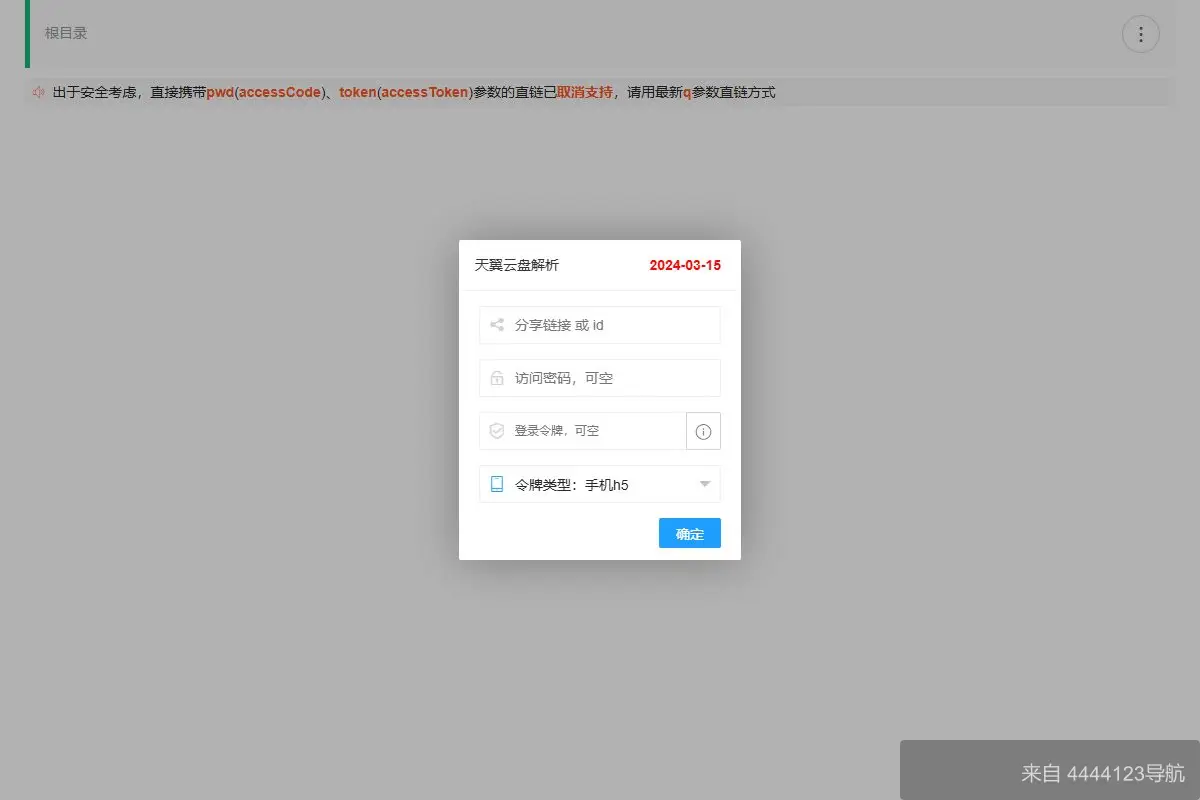Click the mobile phone icon beside 令牌类型

tap(496, 484)
